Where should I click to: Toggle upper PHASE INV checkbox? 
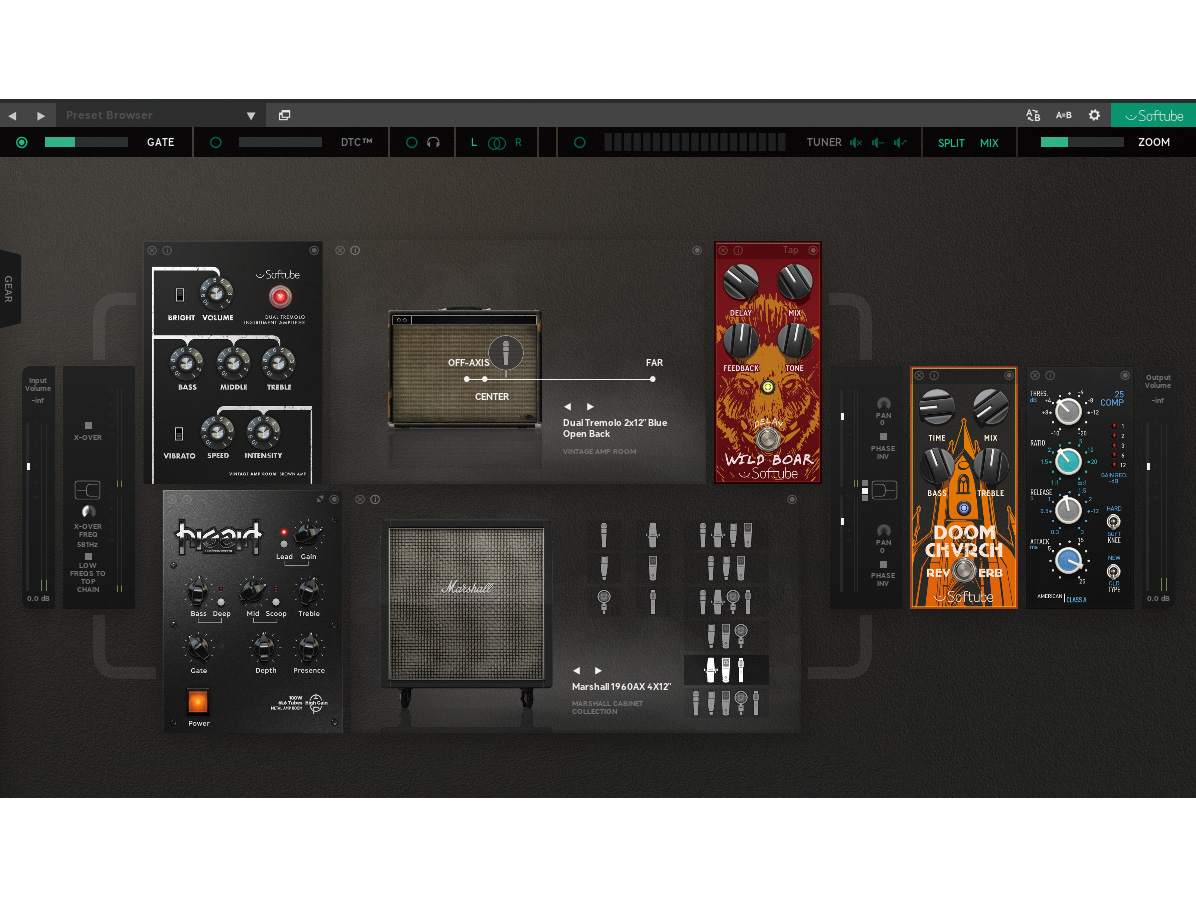(883, 437)
